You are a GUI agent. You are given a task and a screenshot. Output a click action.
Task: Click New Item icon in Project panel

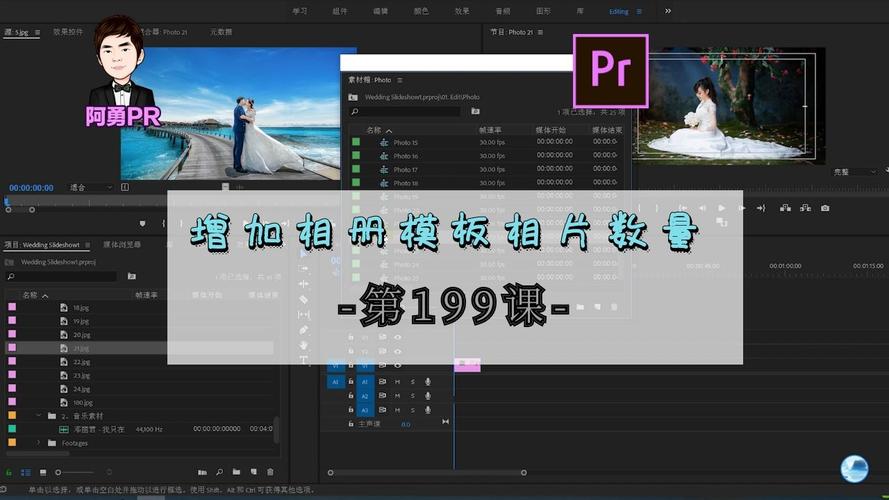[253, 472]
